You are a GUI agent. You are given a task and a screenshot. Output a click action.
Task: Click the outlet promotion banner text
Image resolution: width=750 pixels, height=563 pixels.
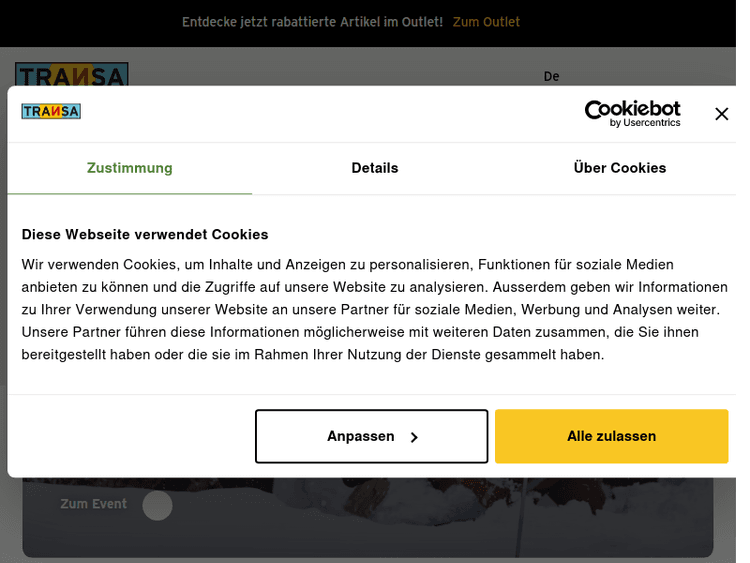coord(312,22)
